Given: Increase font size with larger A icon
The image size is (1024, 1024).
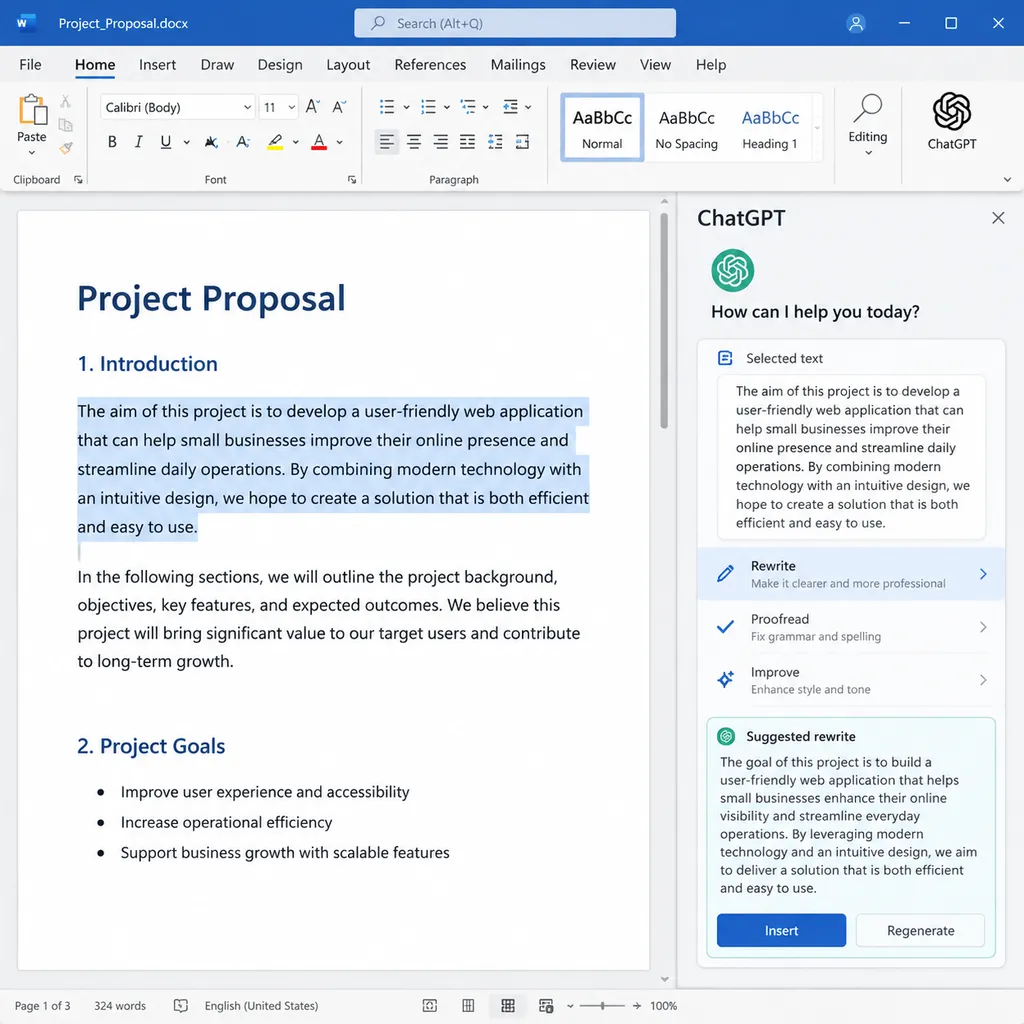Looking at the screenshot, I should 313,106.
